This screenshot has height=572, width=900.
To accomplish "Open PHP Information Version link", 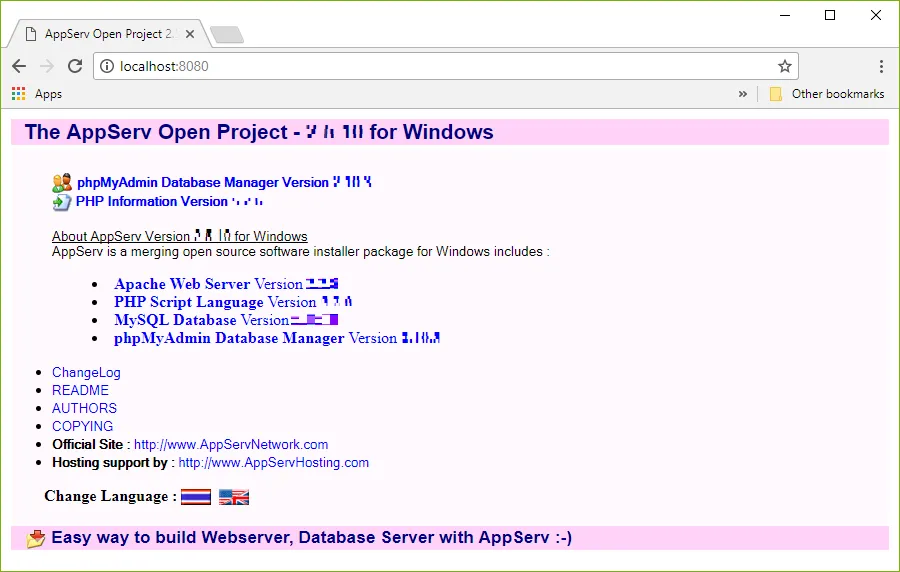I will point(169,201).
